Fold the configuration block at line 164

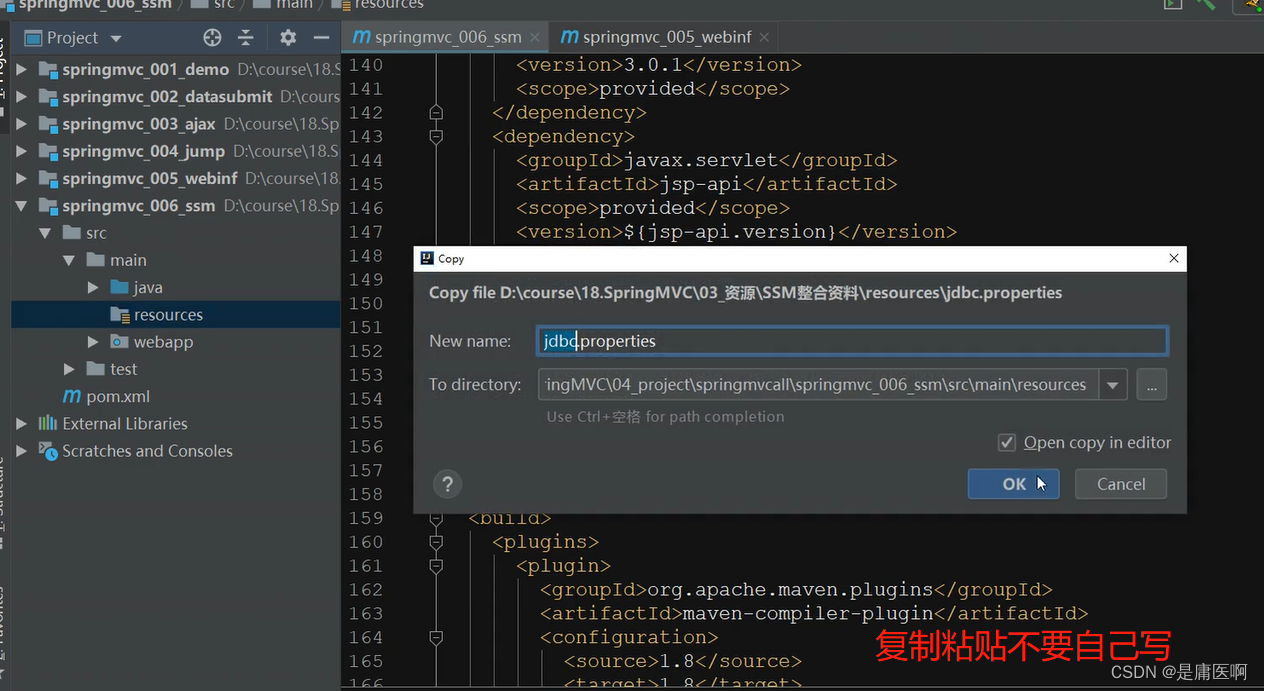[436, 637]
